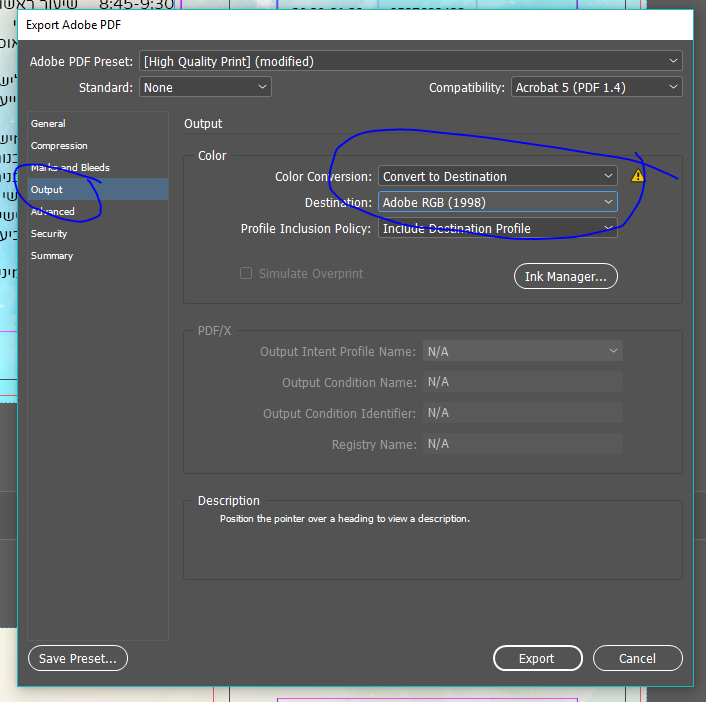Screen dimensions: 706x702
Task: Open the Adobe PDF Preset dropdown
Action: 411,61
